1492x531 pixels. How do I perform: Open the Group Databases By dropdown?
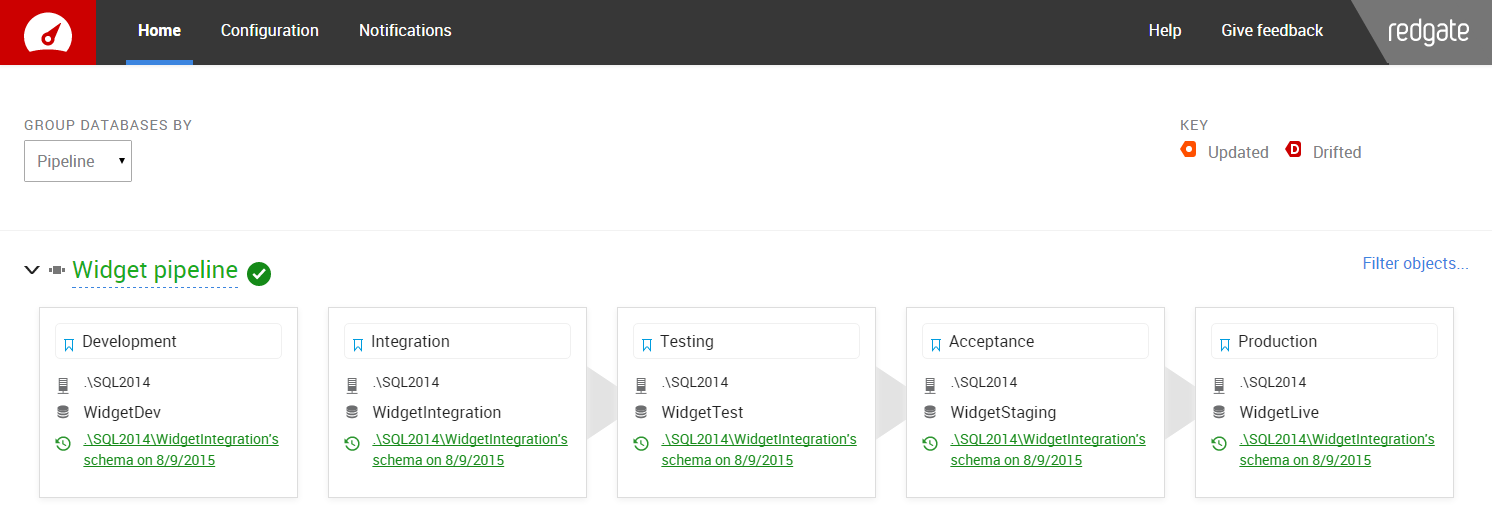(78, 161)
